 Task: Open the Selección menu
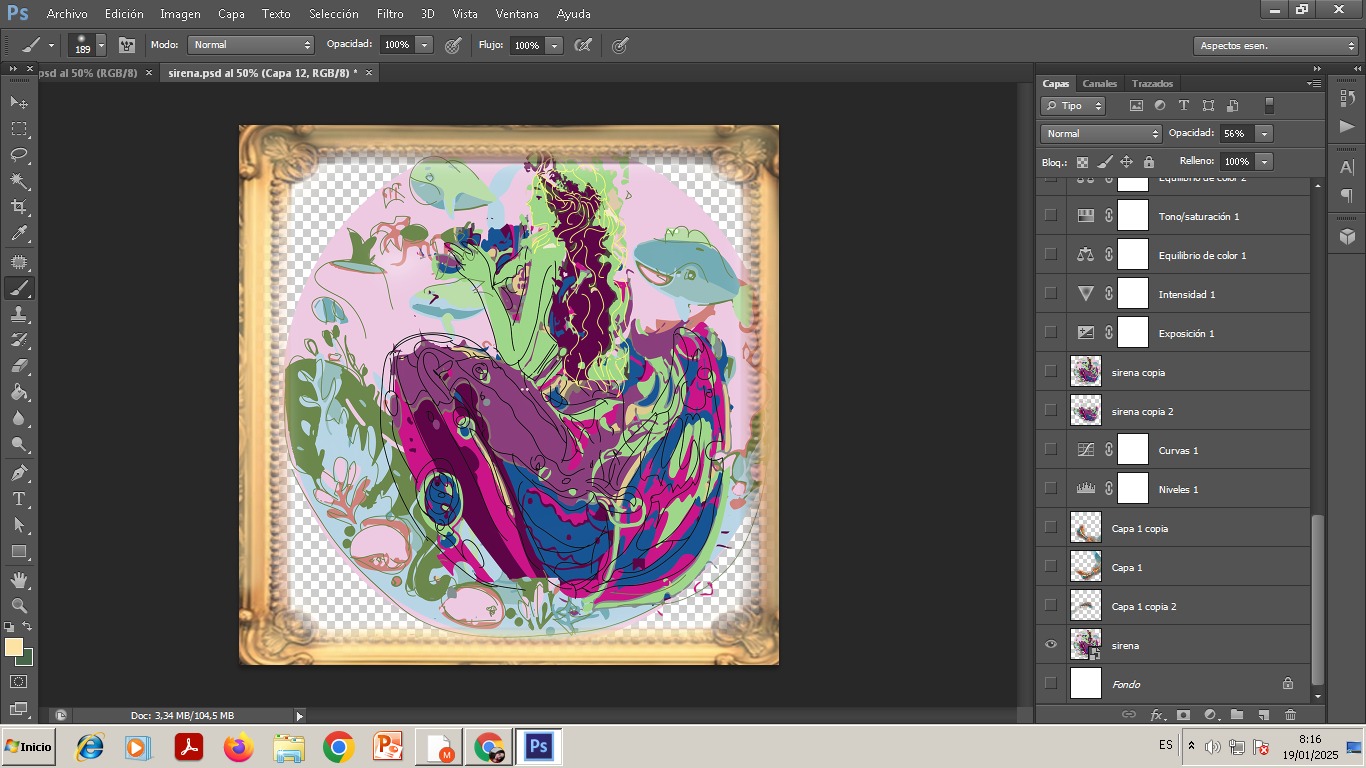(334, 14)
